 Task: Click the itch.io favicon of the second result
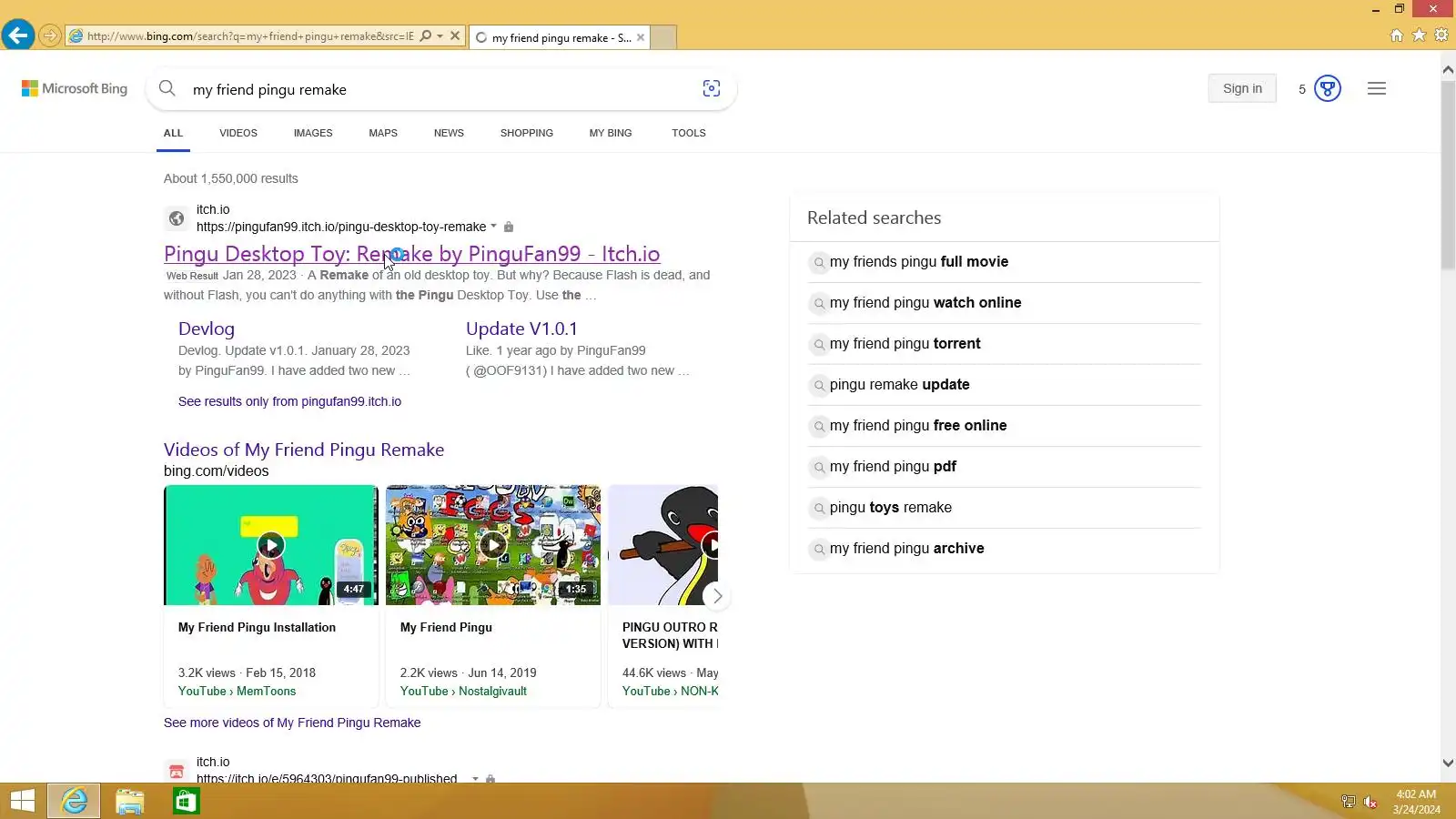[177, 771]
